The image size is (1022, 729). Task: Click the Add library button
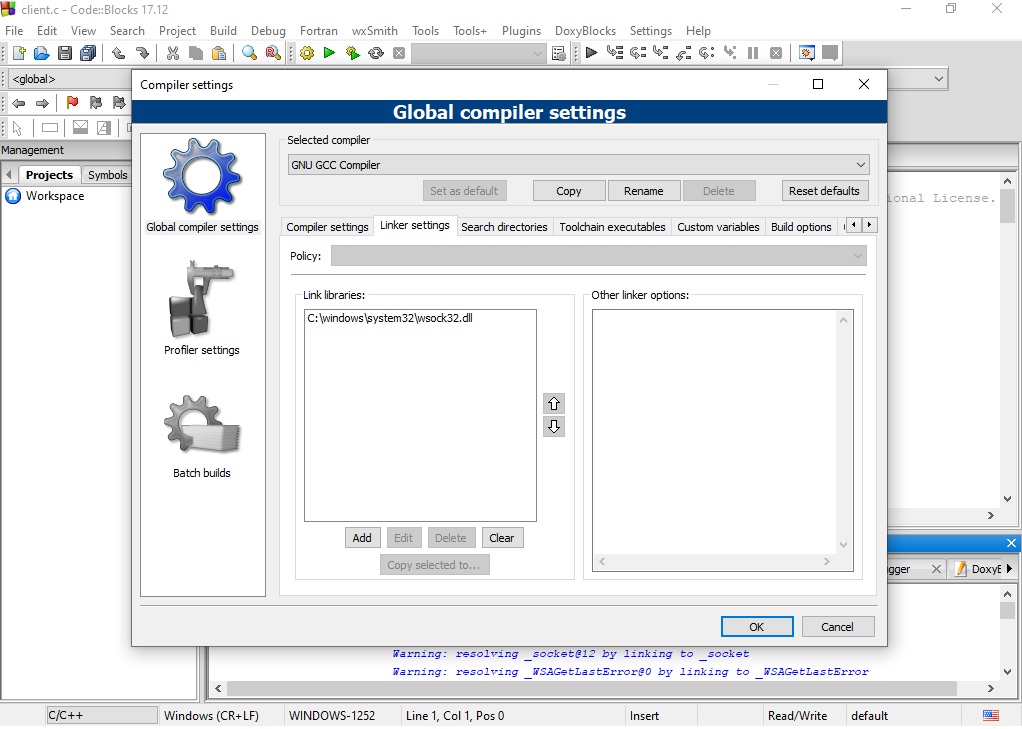[362, 538]
